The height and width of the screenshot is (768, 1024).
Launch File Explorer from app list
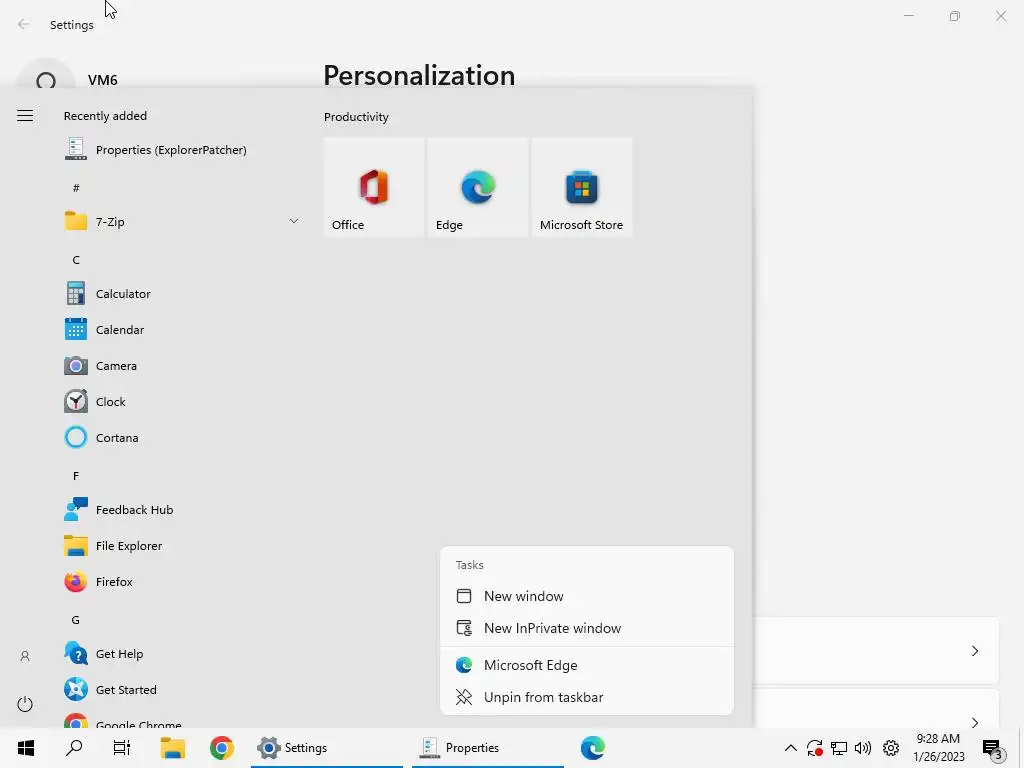(x=113, y=545)
